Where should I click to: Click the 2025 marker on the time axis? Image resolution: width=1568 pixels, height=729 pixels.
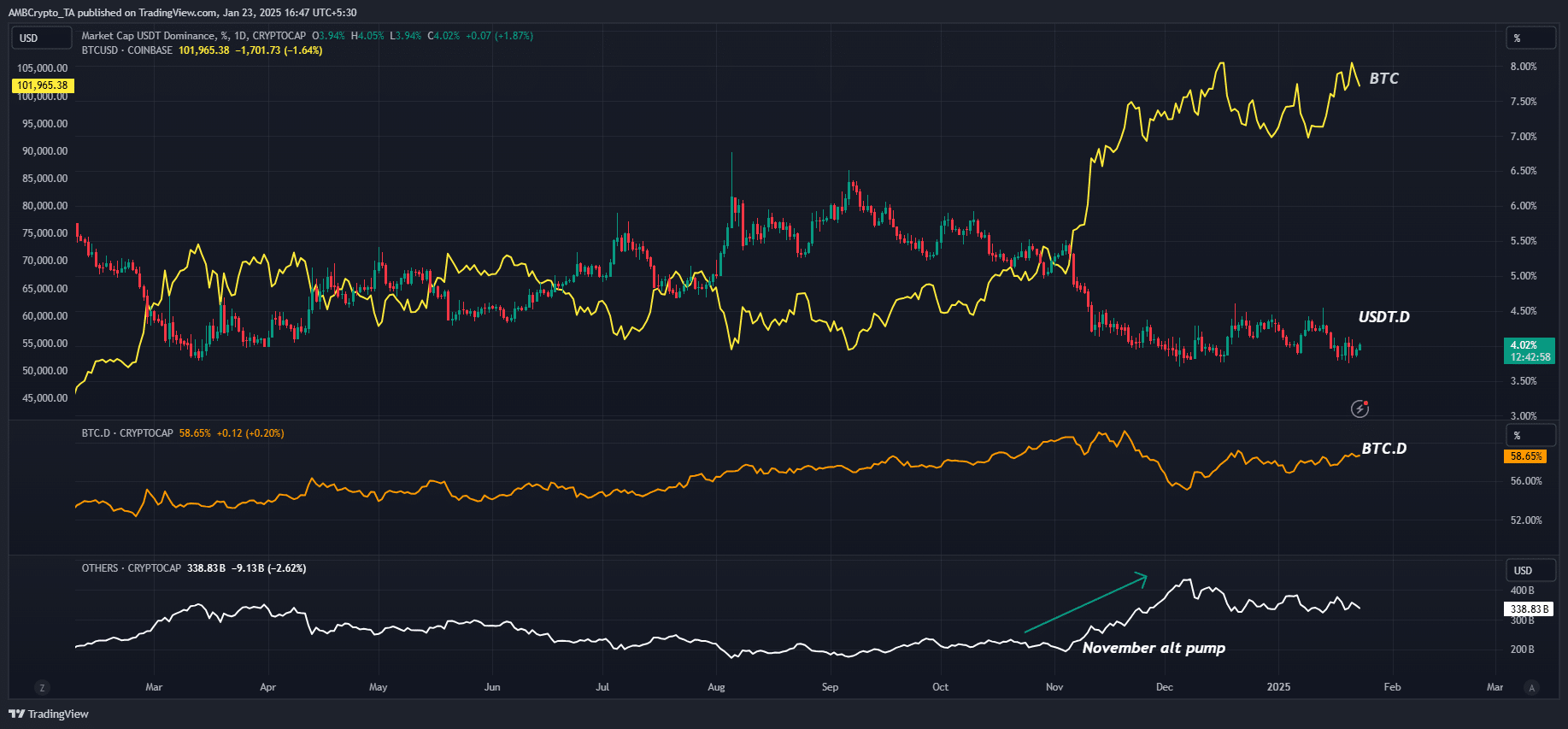(1278, 687)
